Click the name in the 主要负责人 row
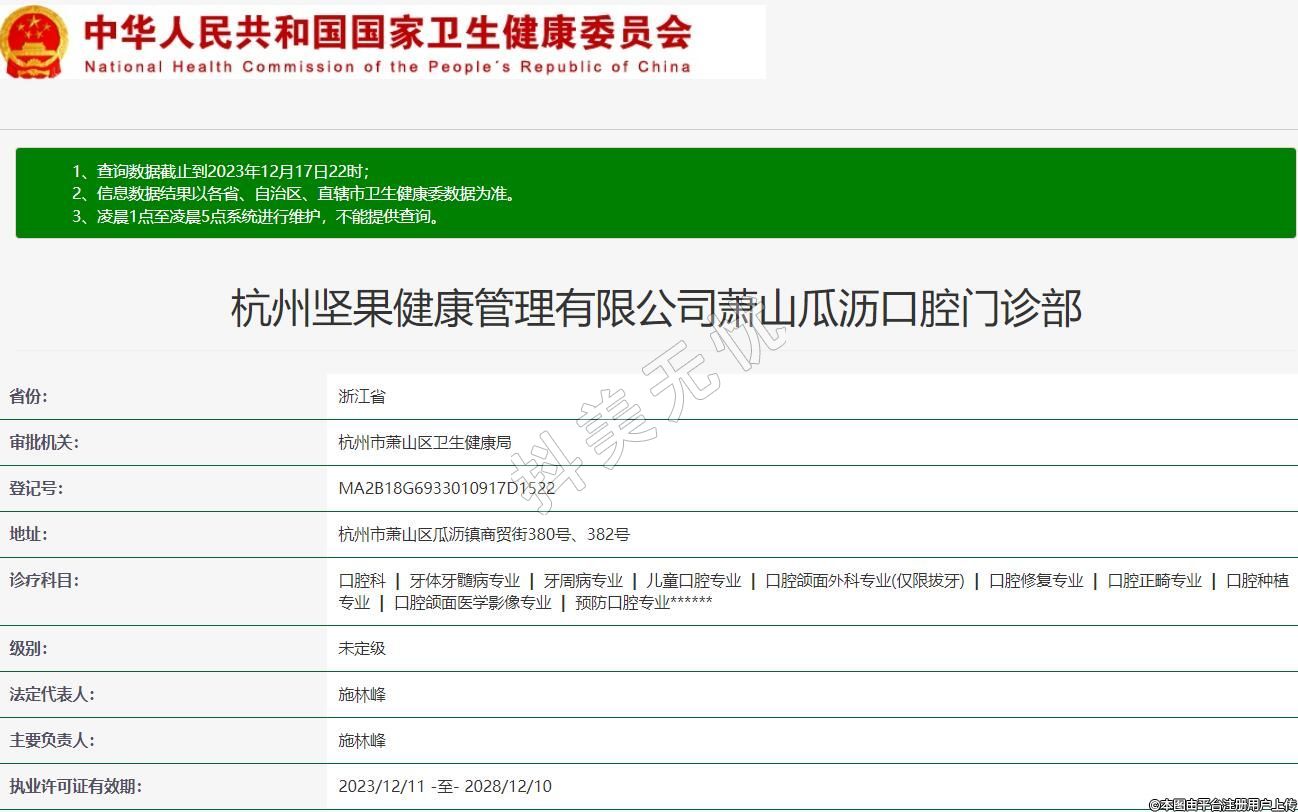The width and height of the screenshot is (1298, 812). (362, 740)
